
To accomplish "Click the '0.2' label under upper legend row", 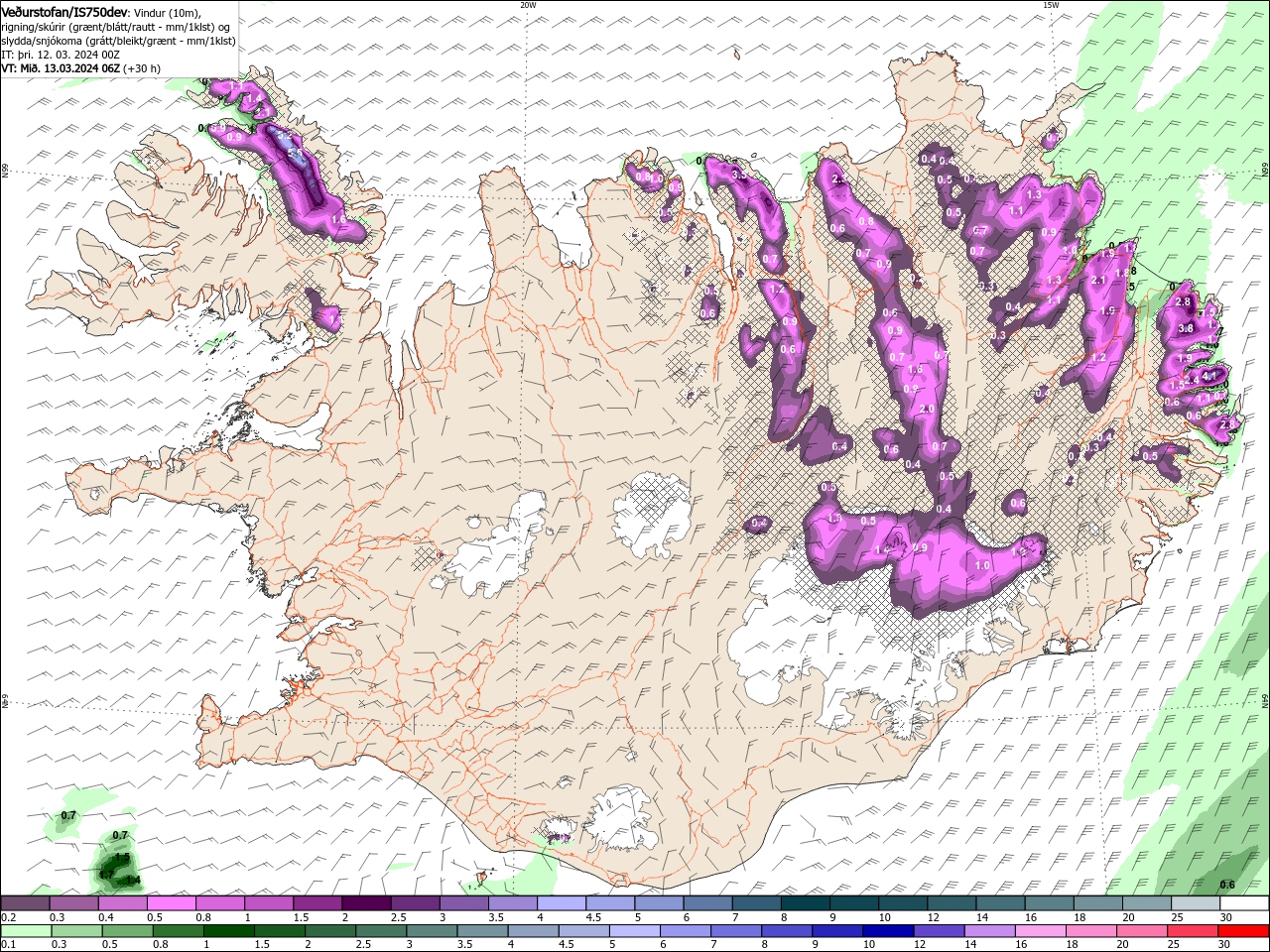I will click(9, 917).
